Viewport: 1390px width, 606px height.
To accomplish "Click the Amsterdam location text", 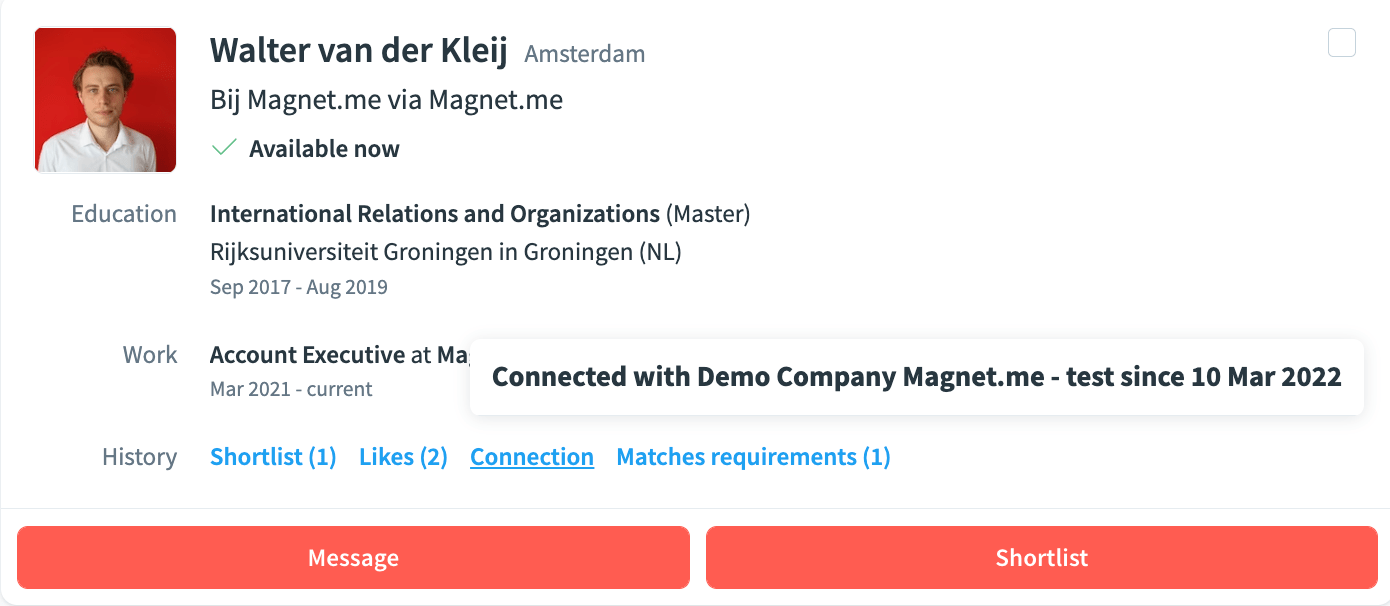I will tap(585, 54).
